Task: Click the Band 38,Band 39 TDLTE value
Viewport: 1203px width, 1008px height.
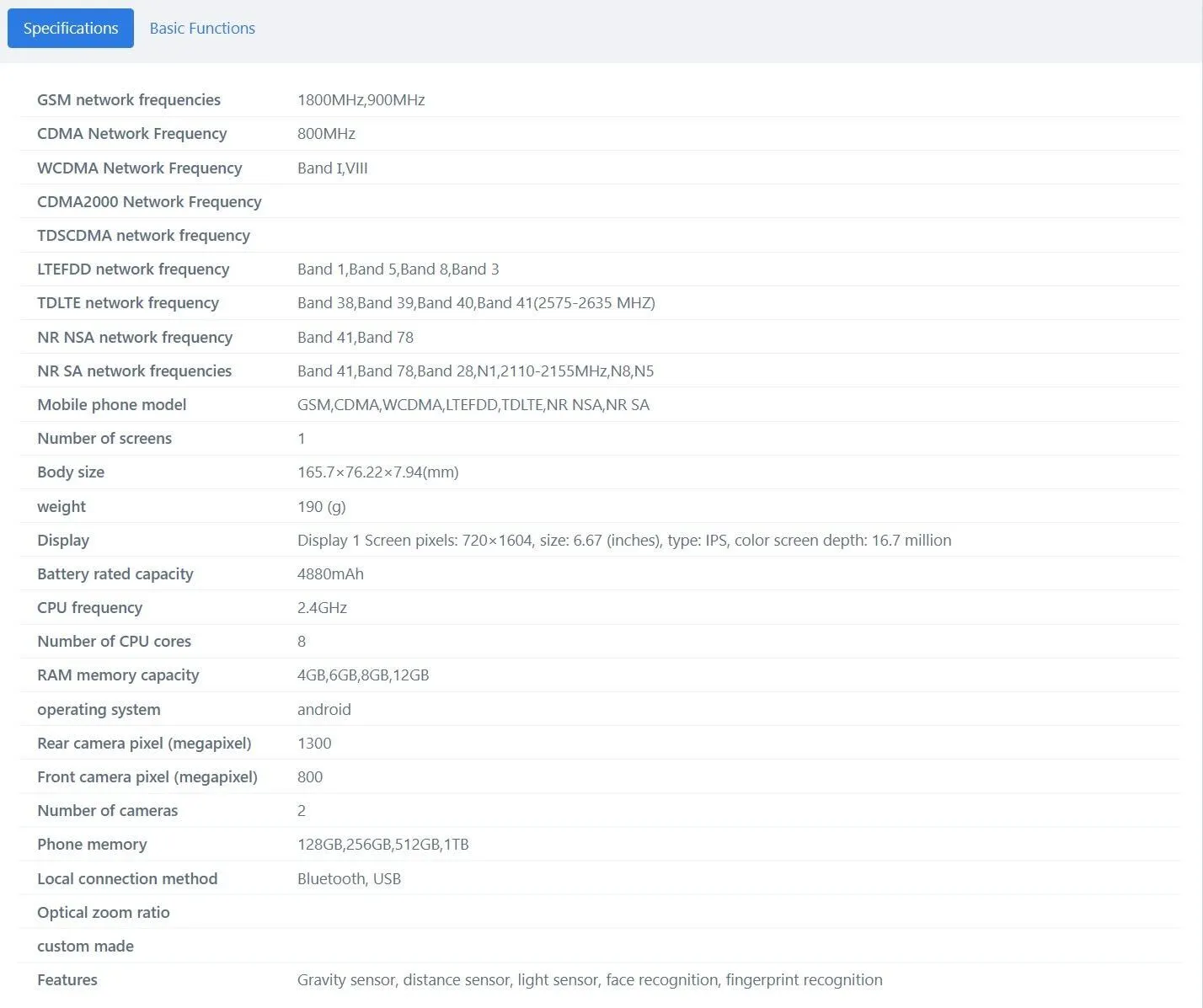Action: pyautogui.click(x=476, y=302)
